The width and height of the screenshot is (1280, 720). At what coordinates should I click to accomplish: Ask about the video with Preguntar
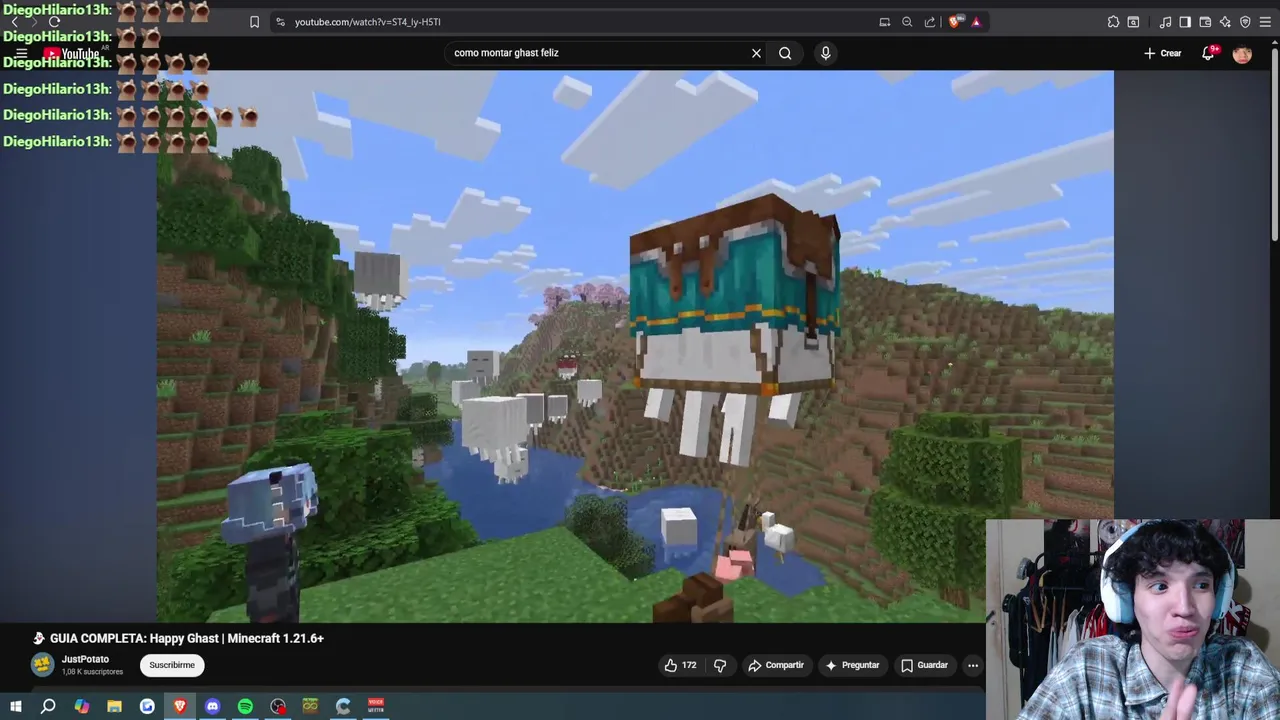click(852, 665)
